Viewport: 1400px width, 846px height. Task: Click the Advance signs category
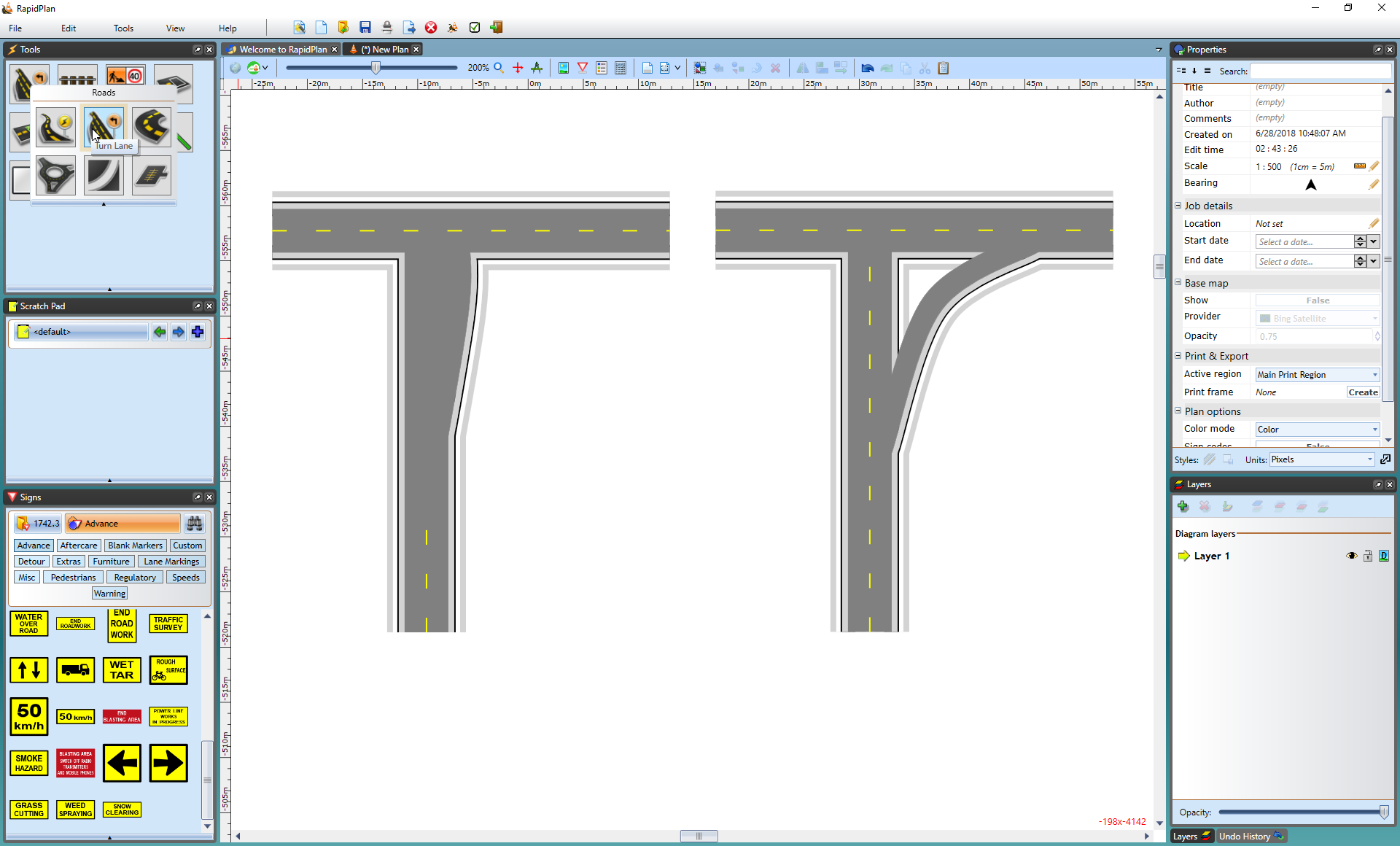pos(33,545)
